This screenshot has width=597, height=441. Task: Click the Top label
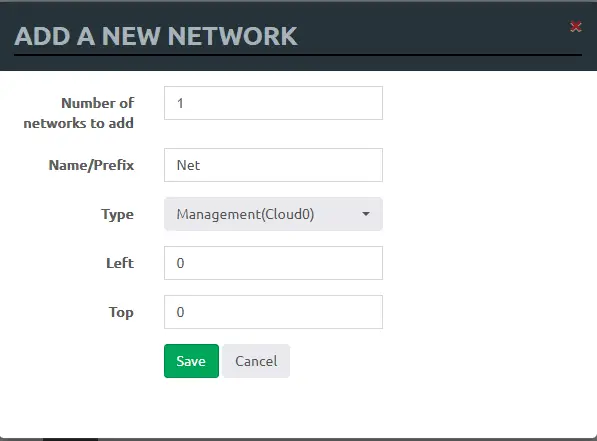121,312
